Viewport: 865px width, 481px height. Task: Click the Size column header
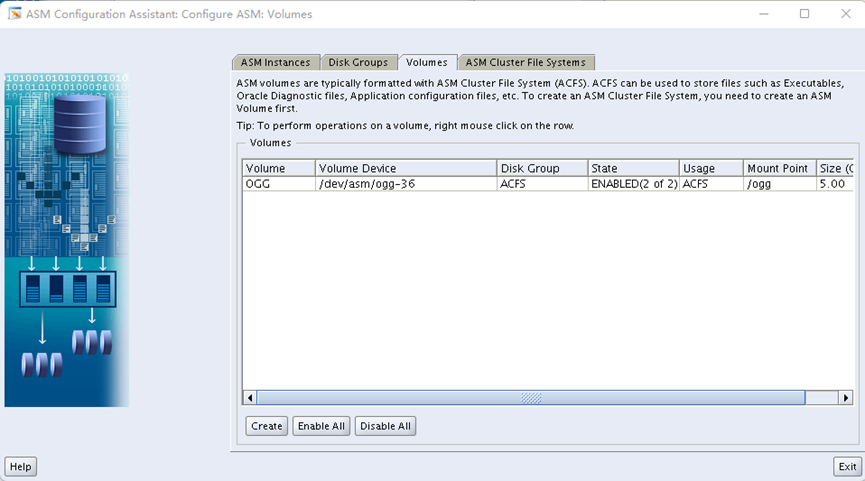(x=835, y=168)
